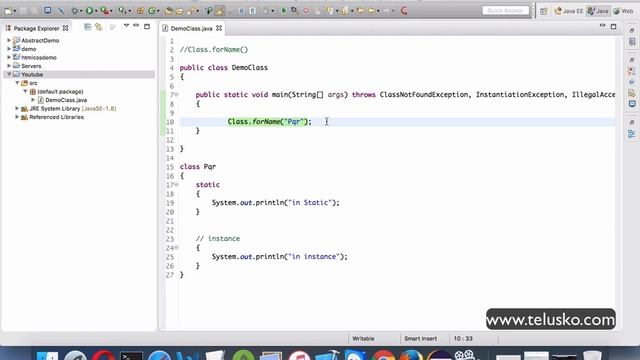The width and height of the screenshot is (640, 360).
Task: Close the DemoClass.java tab
Action: coord(219,28)
